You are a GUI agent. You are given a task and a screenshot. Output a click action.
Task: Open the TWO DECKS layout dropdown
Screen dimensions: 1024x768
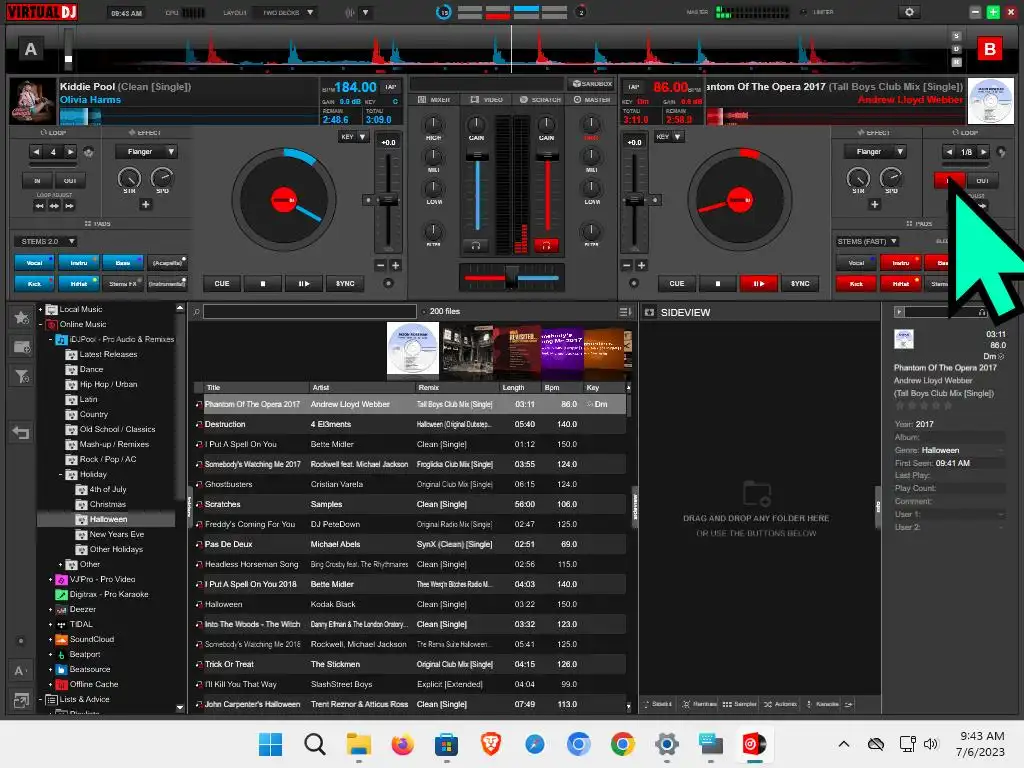click(x=288, y=12)
